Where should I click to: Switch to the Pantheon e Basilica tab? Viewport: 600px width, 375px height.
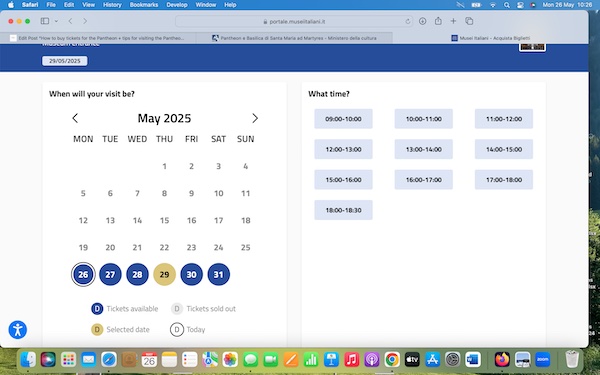coord(294,38)
